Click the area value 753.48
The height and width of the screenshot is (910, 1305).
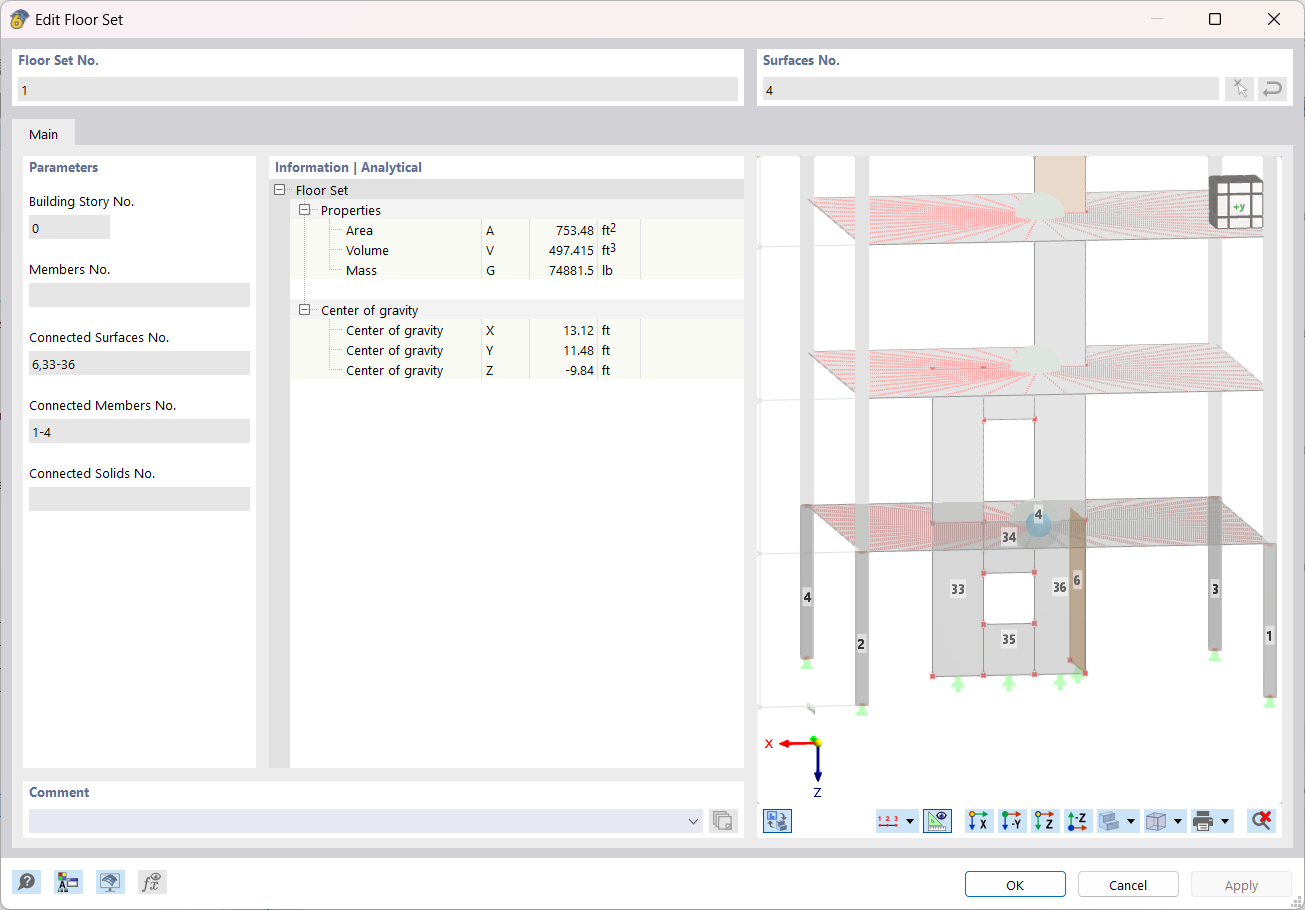coord(575,231)
